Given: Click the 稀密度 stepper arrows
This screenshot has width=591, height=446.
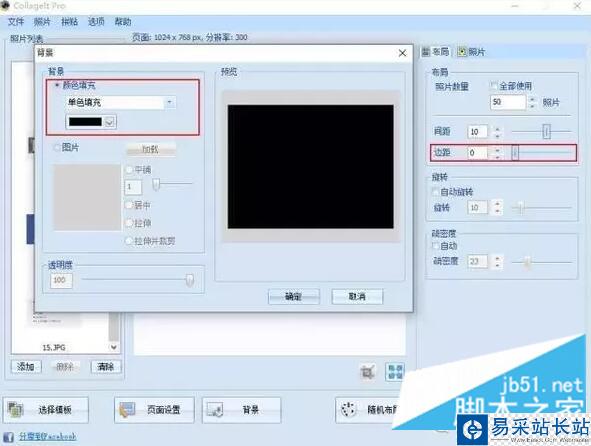Looking at the screenshot, I should 498,262.
